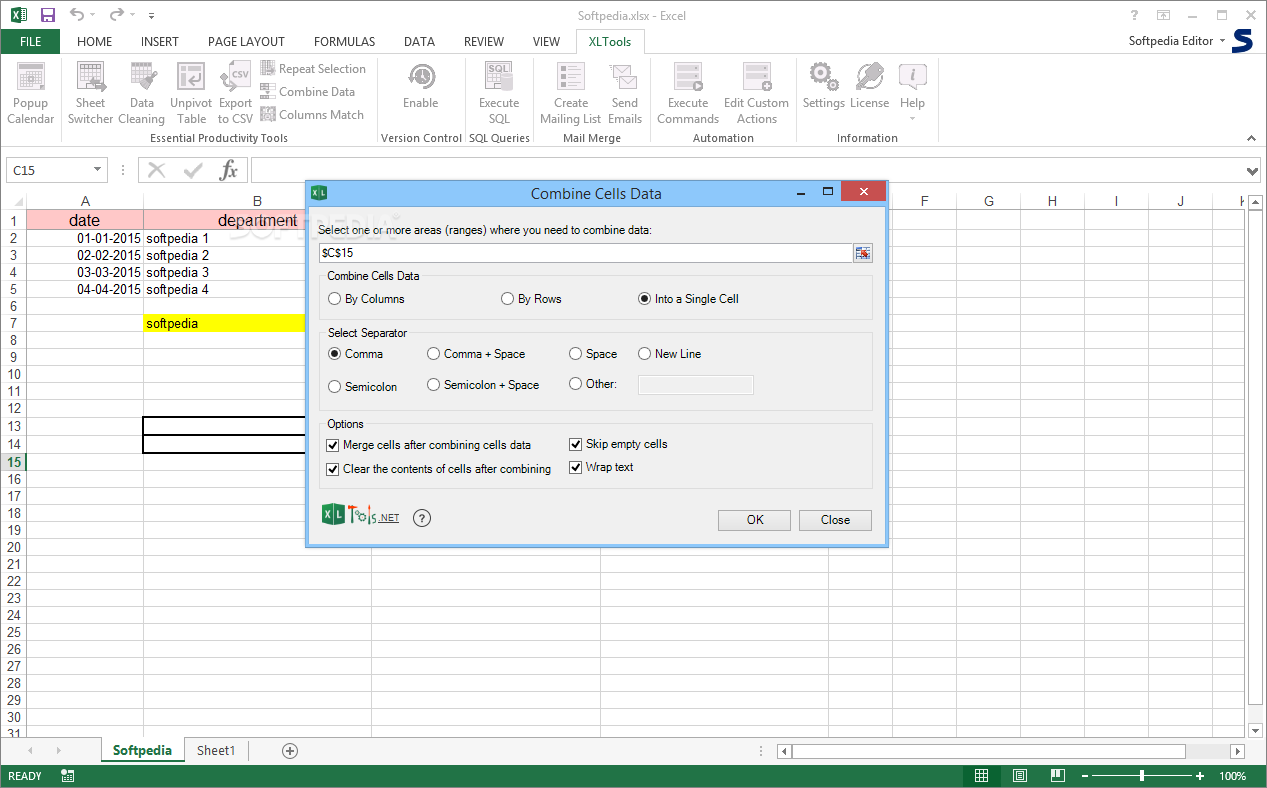Open the DATA ribbon tab

pyautogui.click(x=419, y=41)
